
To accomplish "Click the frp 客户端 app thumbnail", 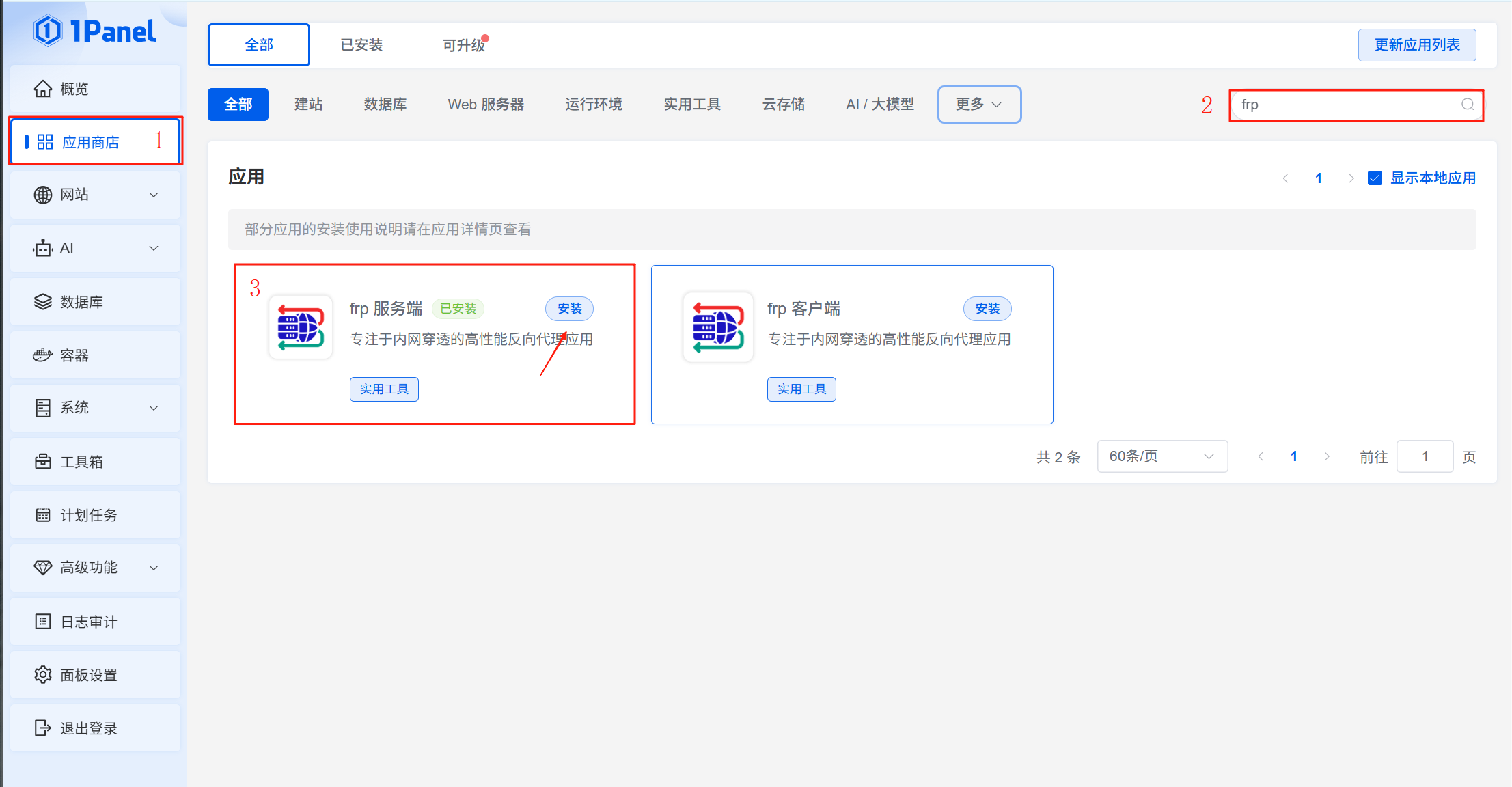I will point(718,327).
